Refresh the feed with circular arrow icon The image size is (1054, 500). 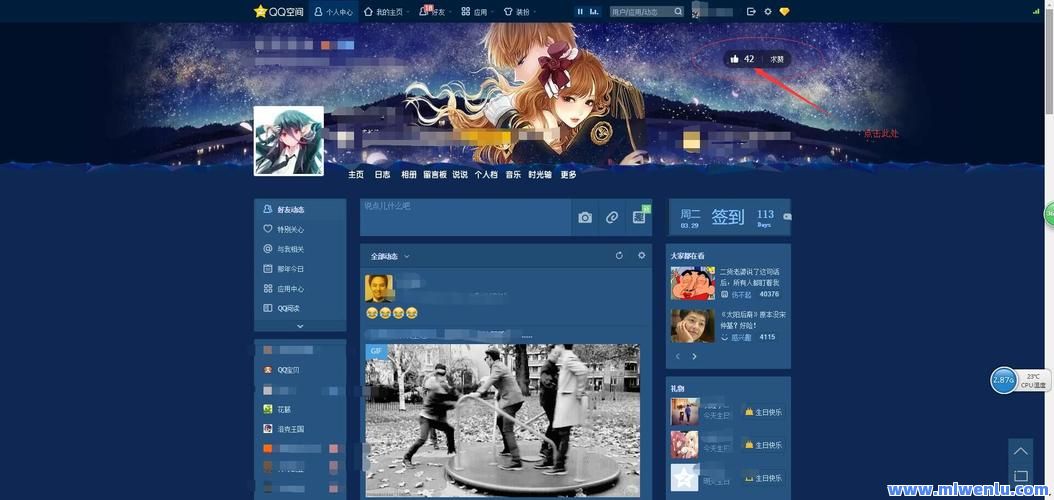click(x=619, y=255)
